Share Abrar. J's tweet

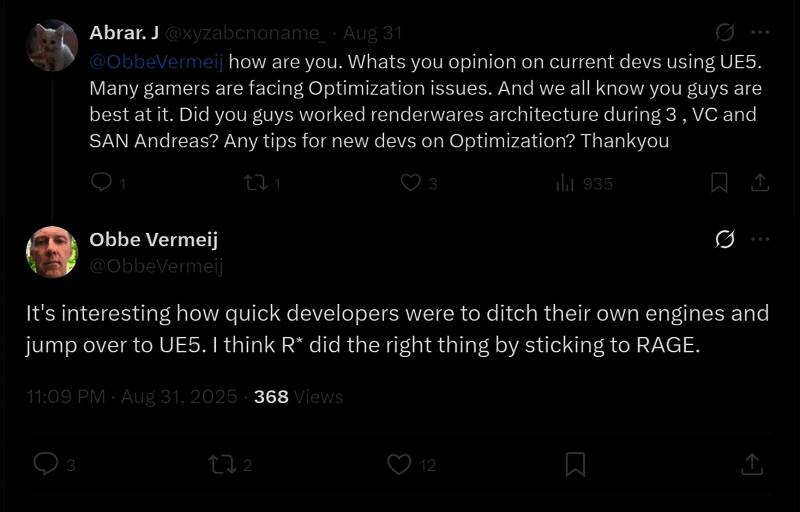760,183
